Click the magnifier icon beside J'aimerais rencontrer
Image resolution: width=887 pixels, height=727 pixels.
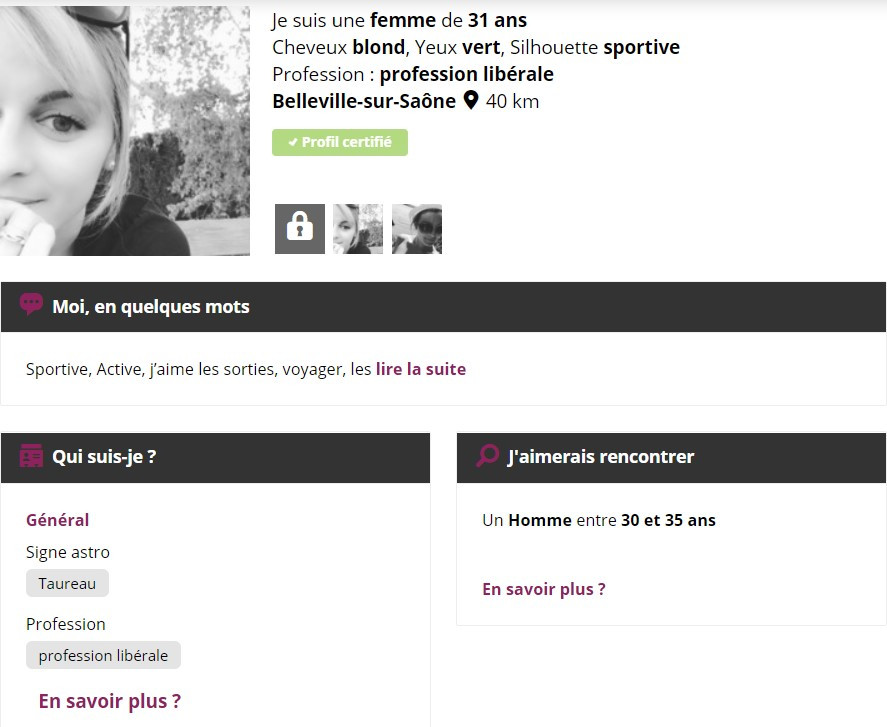pyautogui.click(x=487, y=455)
